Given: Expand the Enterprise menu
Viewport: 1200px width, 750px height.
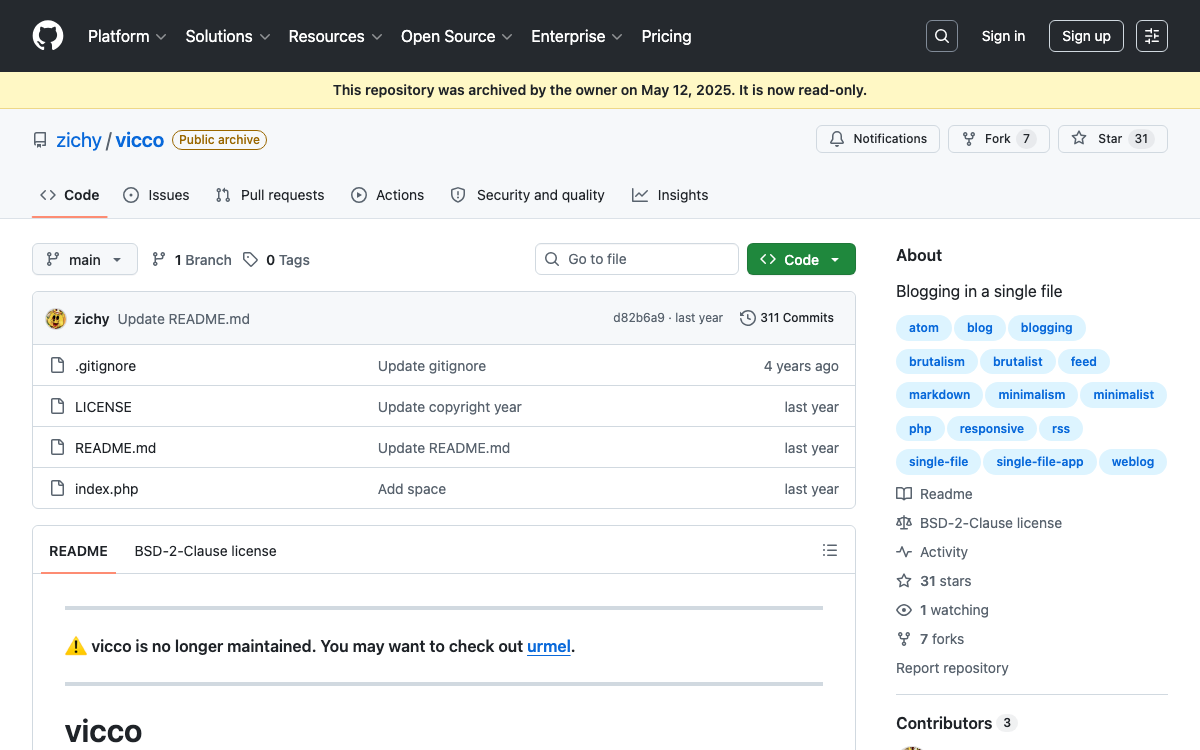Looking at the screenshot, I should point(577,36).
